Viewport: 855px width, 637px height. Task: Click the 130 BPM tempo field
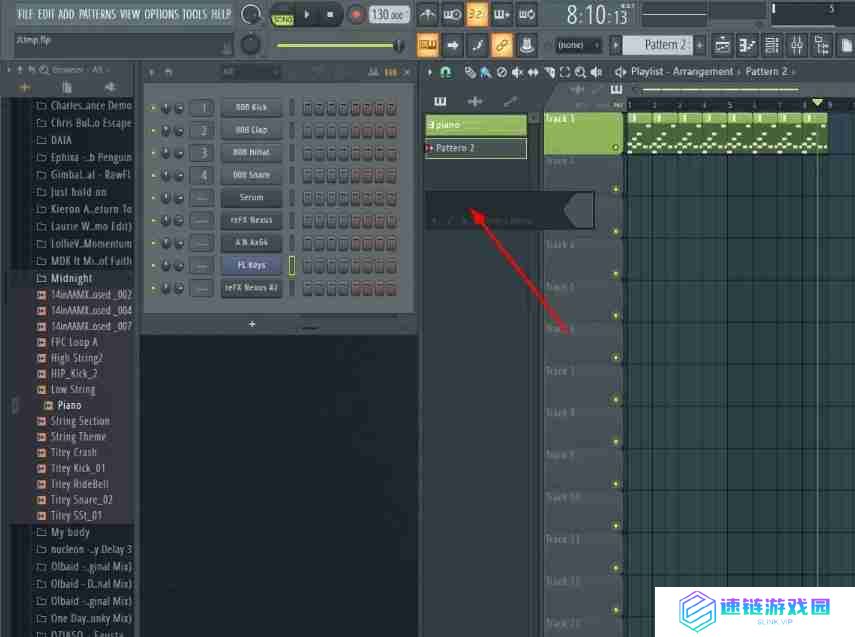click(x=387, y=14)
